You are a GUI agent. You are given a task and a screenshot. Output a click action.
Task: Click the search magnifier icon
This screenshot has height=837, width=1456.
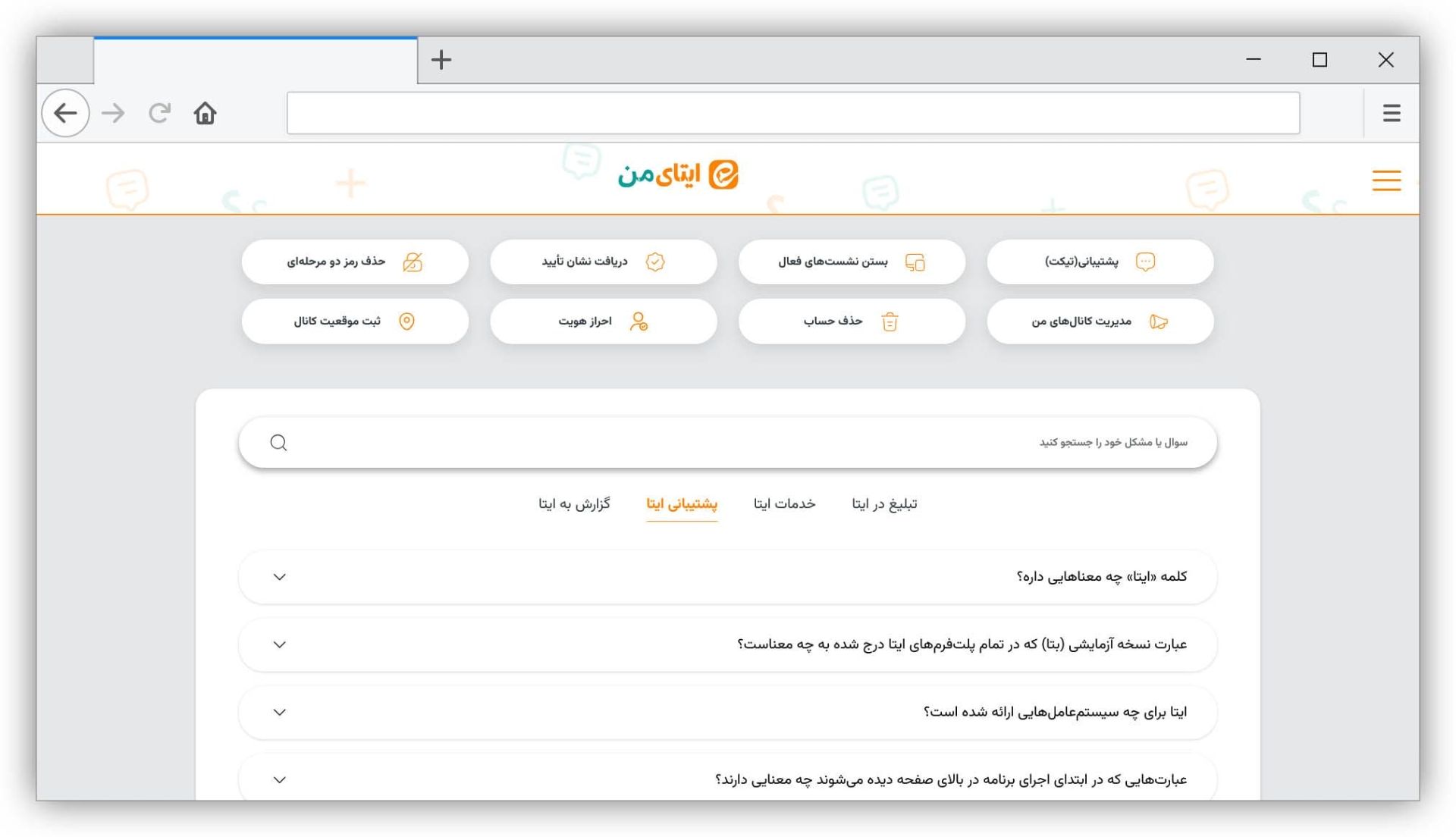pos(279,443)
